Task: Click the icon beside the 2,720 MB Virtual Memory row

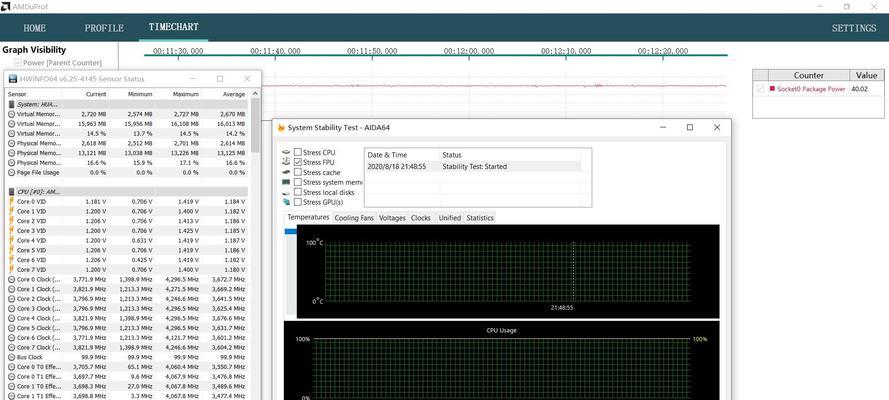Action: coord(12,114)
